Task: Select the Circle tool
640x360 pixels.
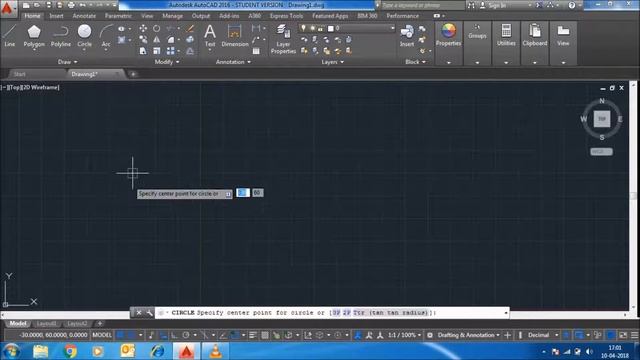Action: pos(84,36)
